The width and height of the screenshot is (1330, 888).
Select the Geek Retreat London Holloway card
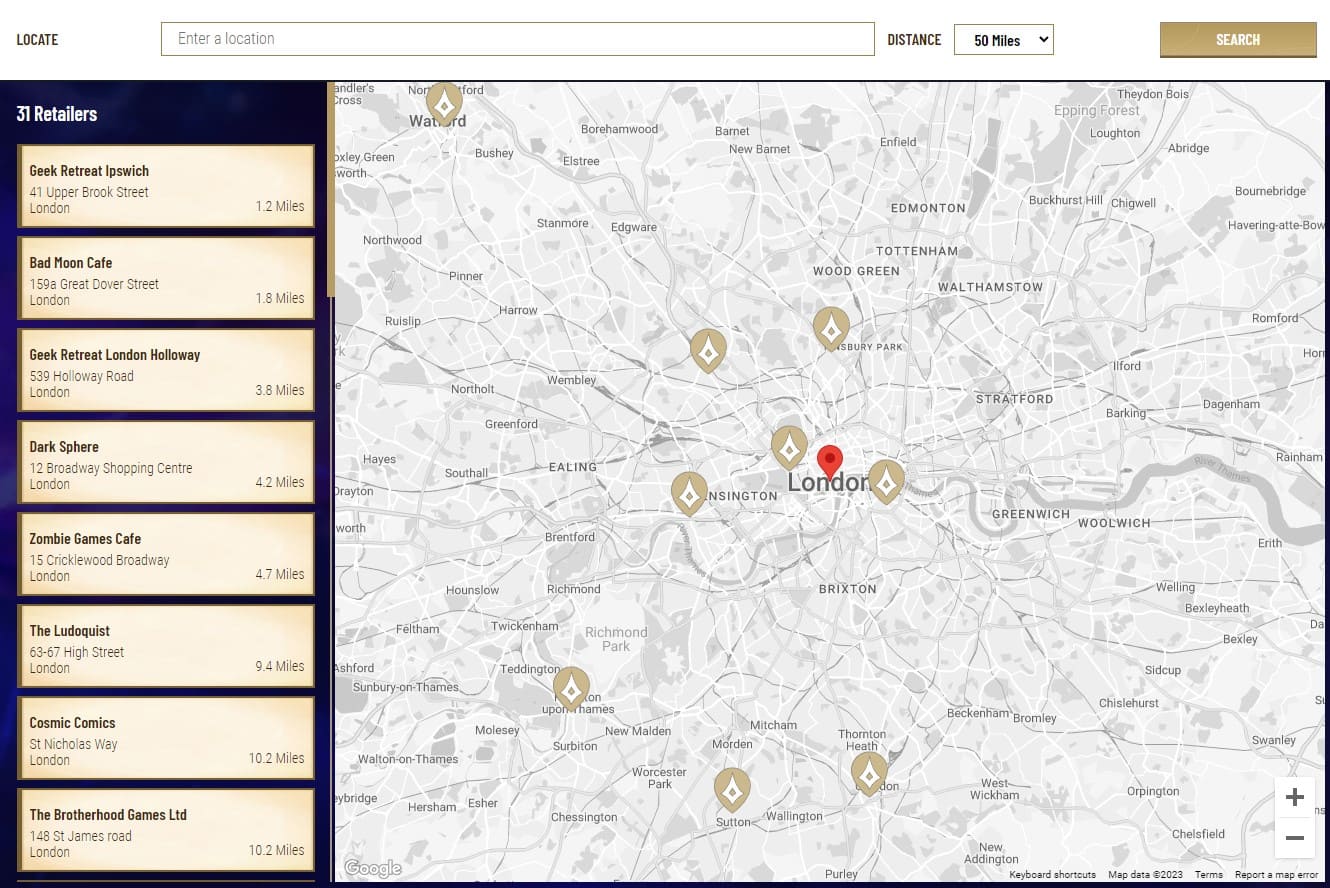[x=166, y=370]
